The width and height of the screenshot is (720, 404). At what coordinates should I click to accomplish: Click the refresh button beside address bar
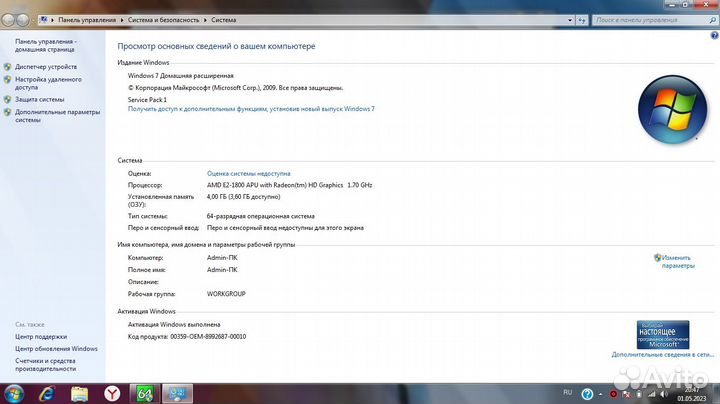(x=582, y=20)
